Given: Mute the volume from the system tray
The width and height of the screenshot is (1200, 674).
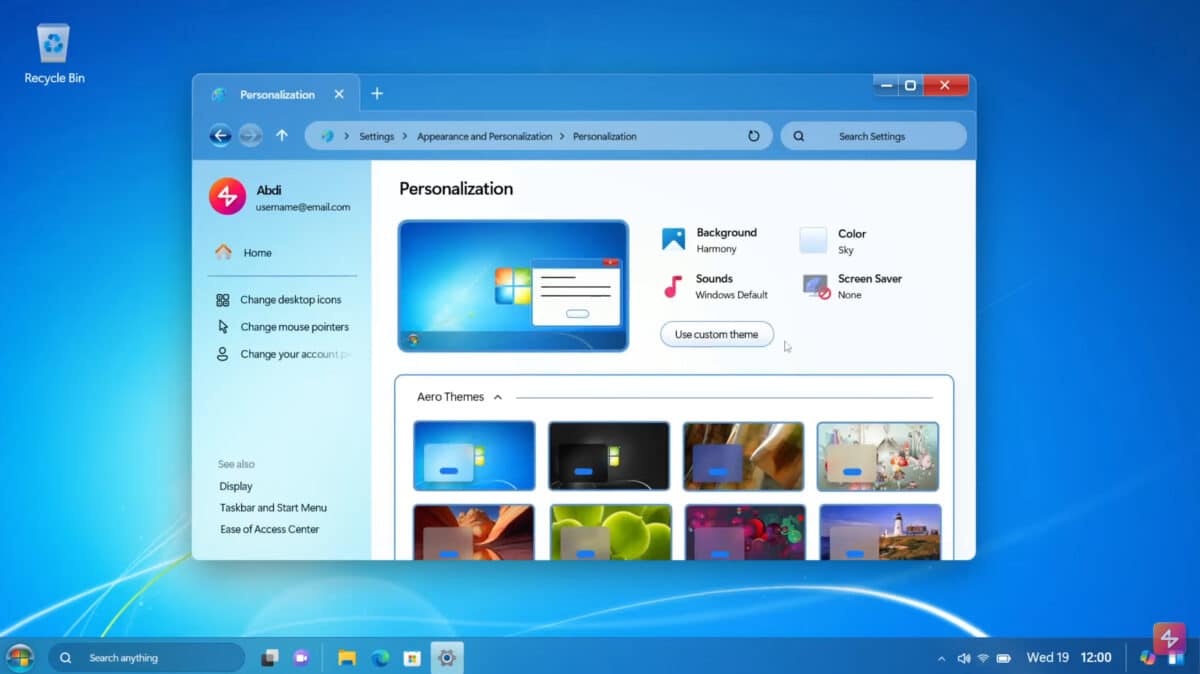Looking at the screenshot, I should click(x=962, y=657).
